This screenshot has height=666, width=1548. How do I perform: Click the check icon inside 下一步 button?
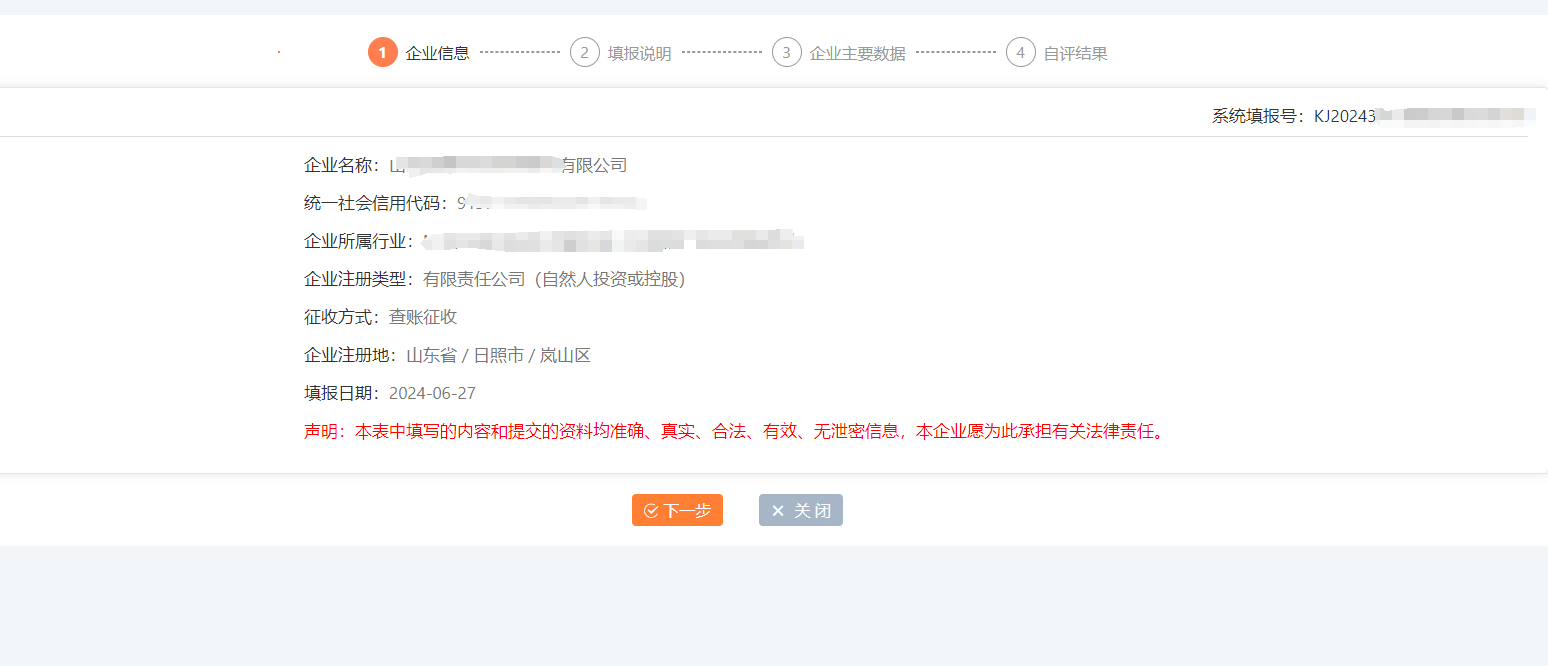(650, 510)
